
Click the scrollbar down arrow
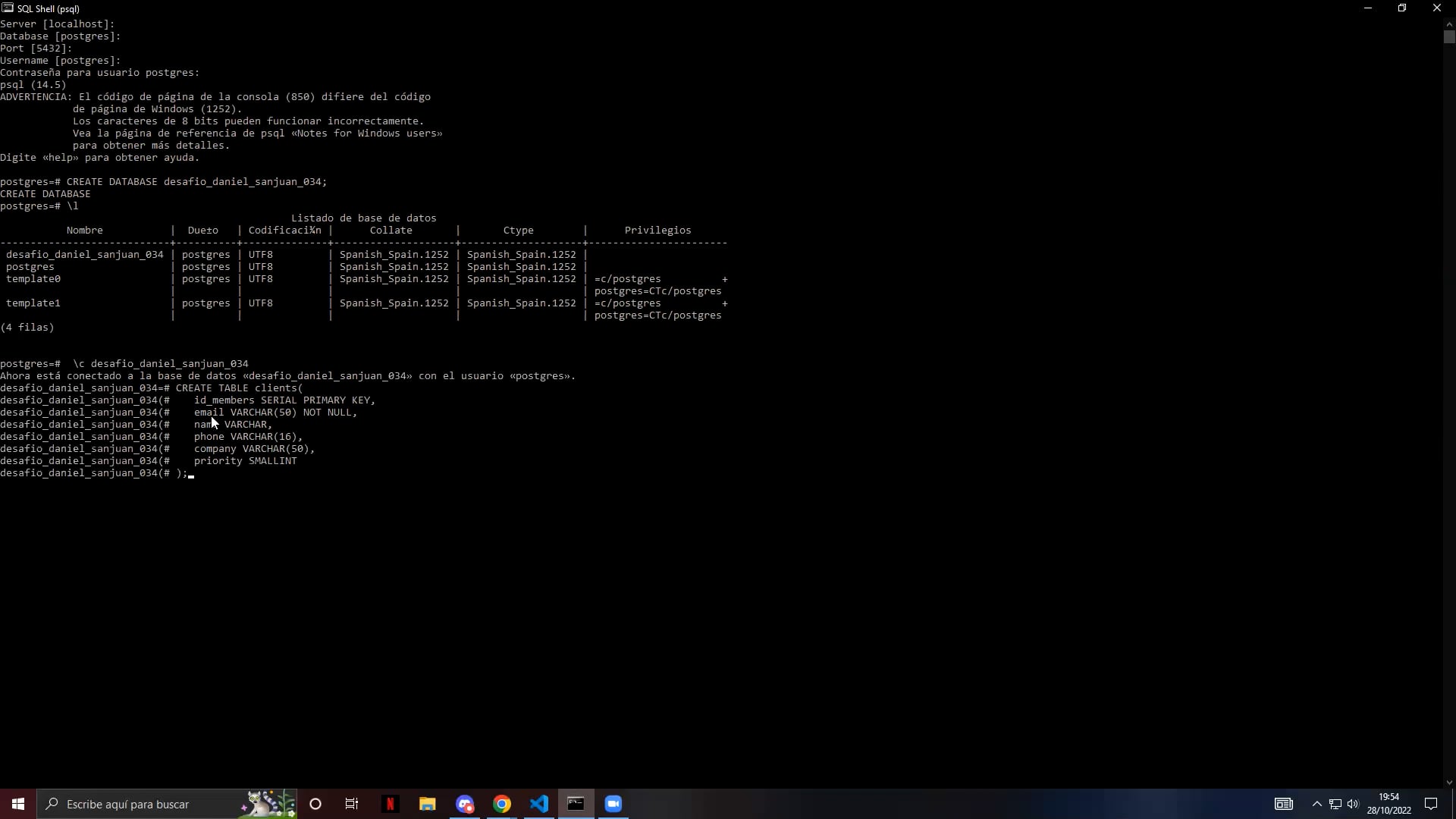[1449, 780]
